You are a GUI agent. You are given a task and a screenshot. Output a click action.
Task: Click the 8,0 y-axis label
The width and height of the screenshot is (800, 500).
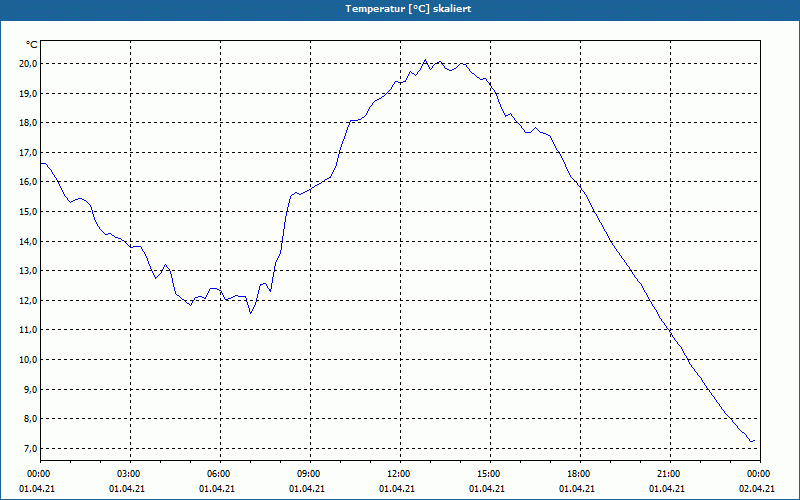(x=30, y=418)
